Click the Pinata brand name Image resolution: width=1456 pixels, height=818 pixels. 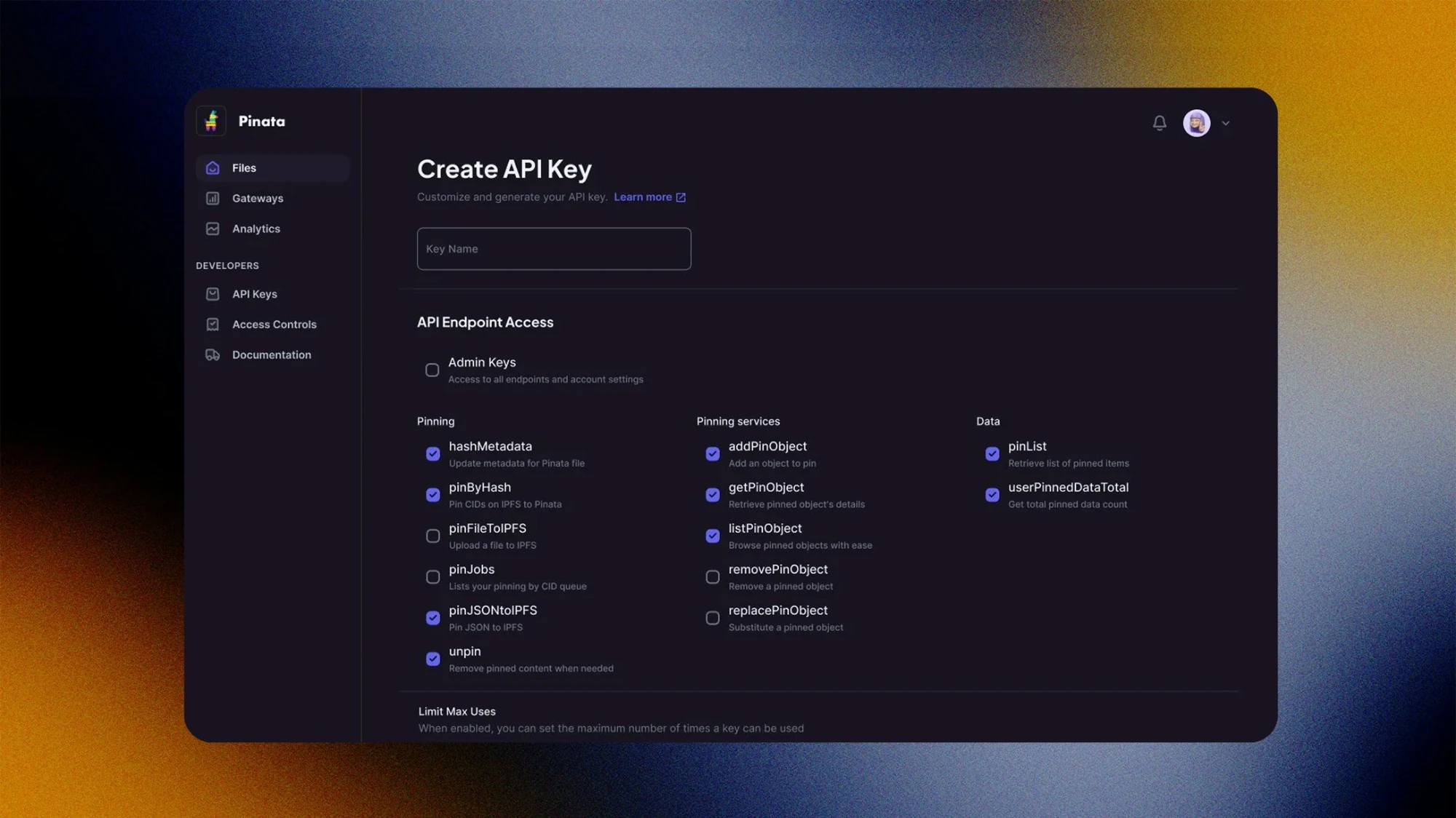point(262,122)
